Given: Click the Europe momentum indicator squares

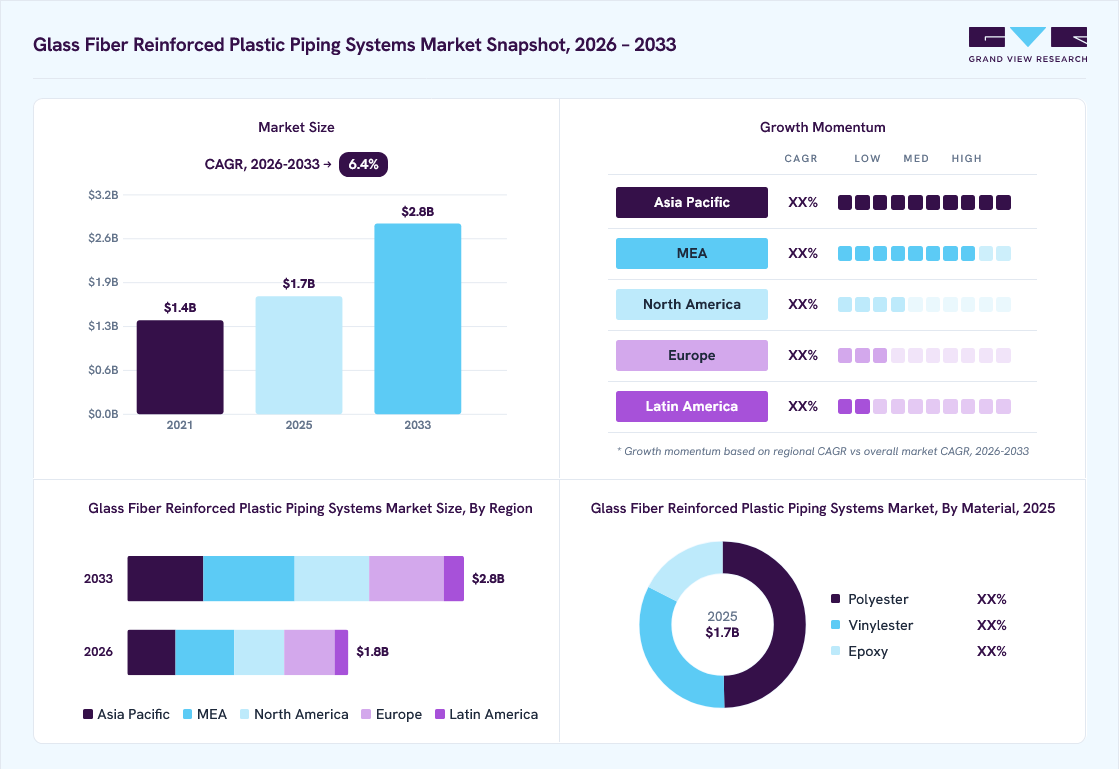Looking at the screenshot, I should (924, 356).
